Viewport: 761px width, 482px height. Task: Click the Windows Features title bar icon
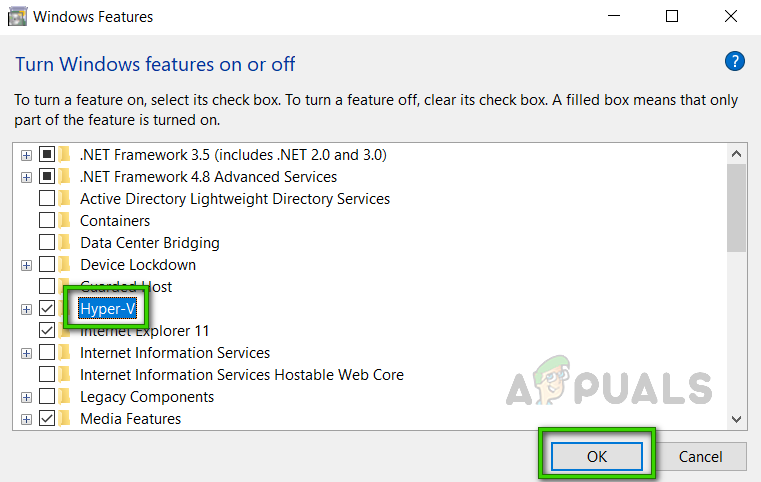pos(17,17)
